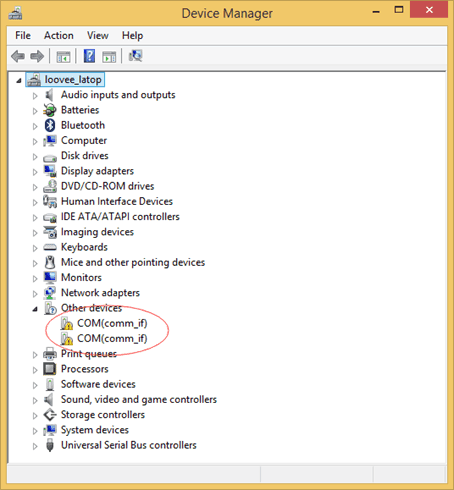
Task: Expand Universal Serial Bus controllers node
Action: click(x=35, y=446)
